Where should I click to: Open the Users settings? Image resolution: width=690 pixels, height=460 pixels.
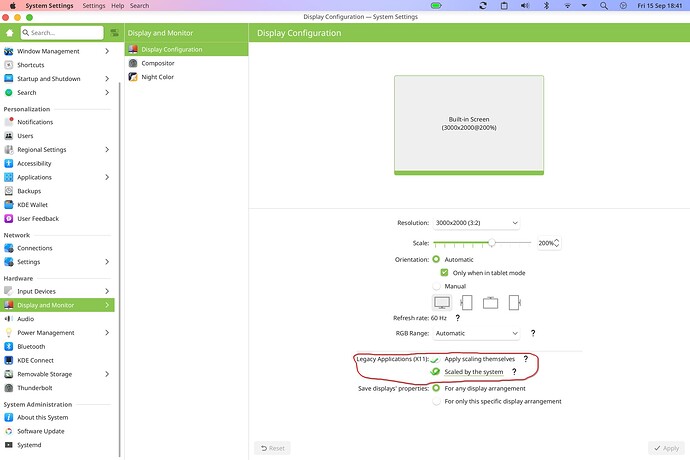57,136
